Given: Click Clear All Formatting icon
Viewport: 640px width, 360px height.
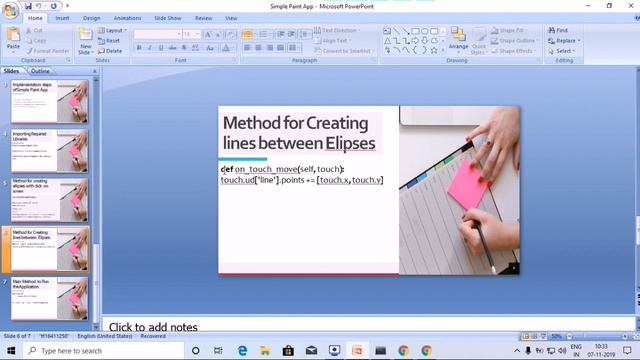Looking at the screenshot, I should point(231,35).
